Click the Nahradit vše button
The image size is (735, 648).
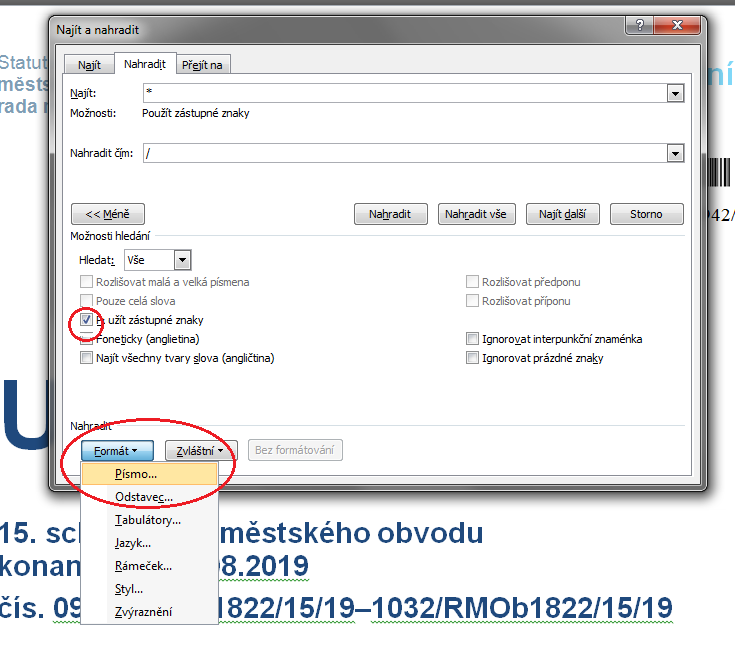pos(476,214)
